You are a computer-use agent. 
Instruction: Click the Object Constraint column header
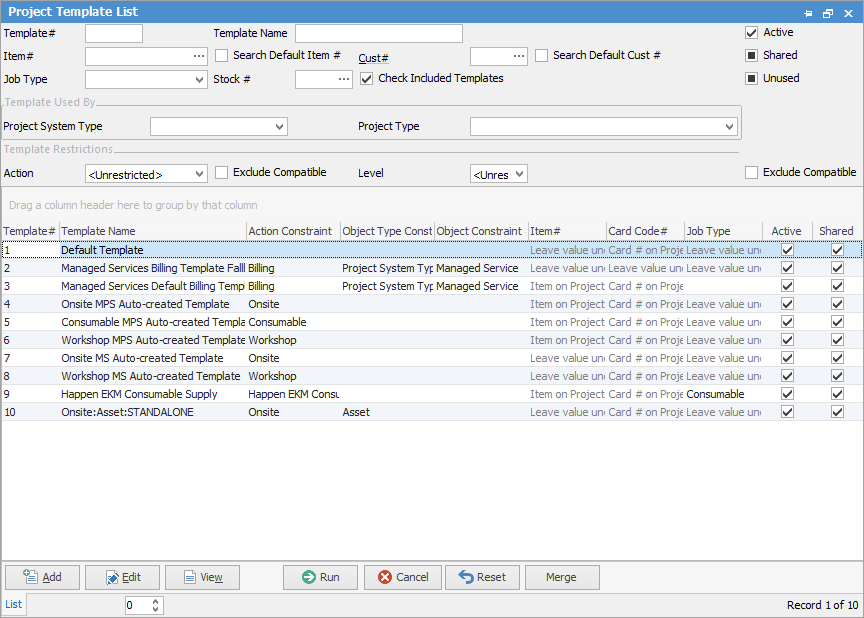480,231
